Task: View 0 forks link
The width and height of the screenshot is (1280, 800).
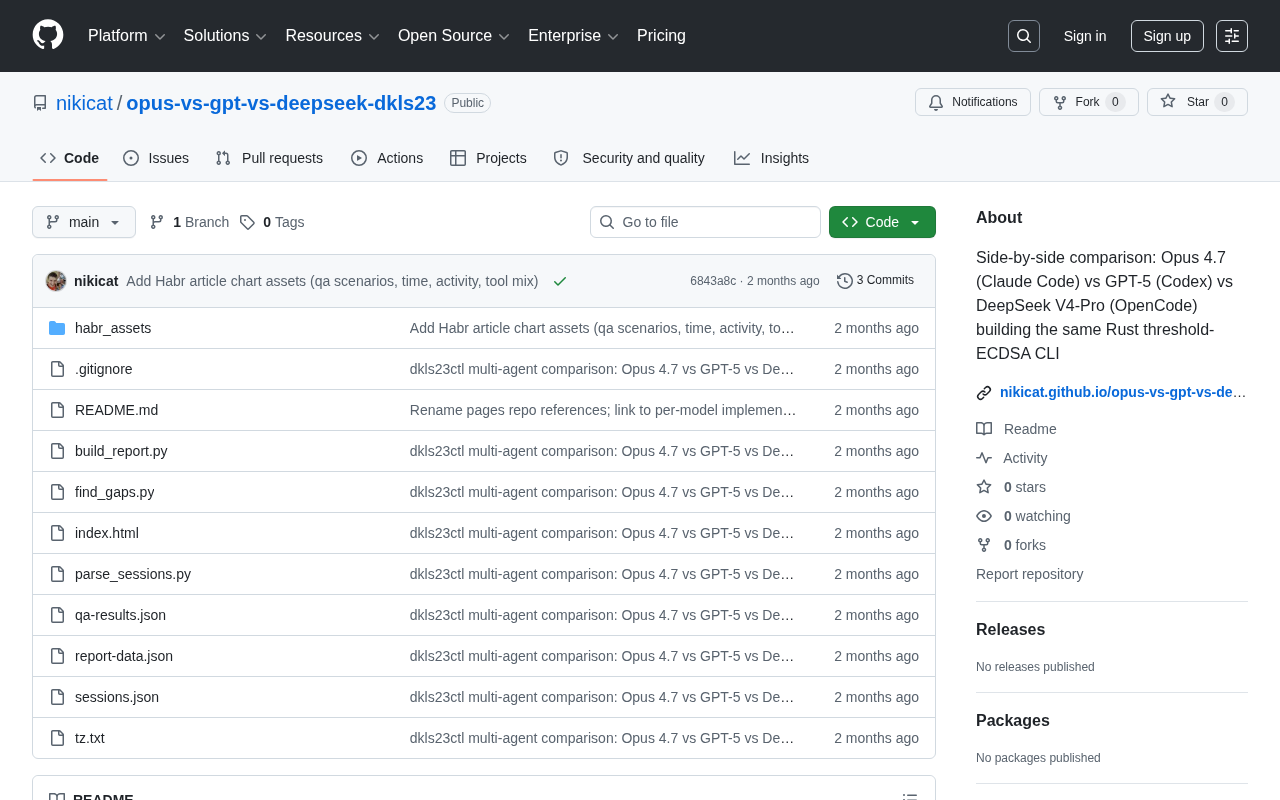Action: click(x=1011, y=545)
